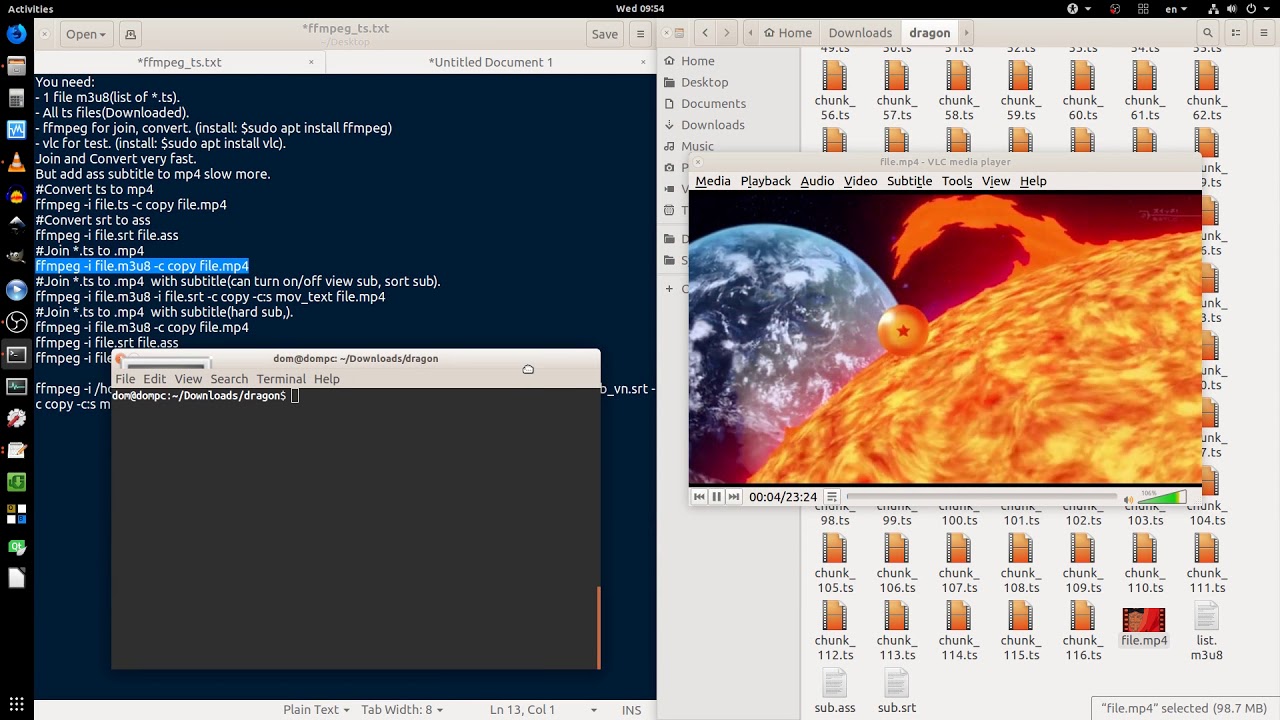Launch Firefox from the dock

click(16, 34)
